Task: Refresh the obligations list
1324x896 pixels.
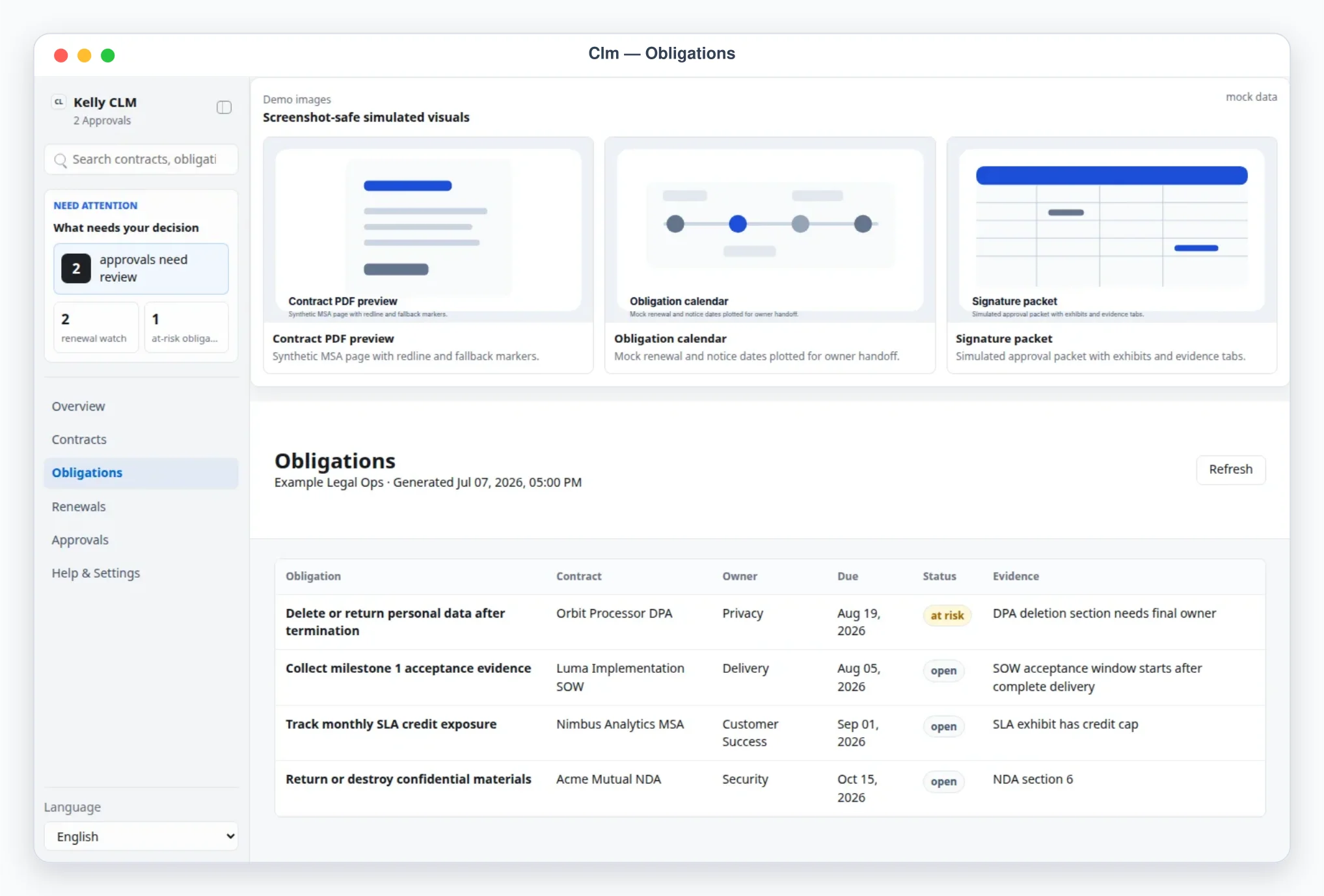Action: (x=1230, y=469)
